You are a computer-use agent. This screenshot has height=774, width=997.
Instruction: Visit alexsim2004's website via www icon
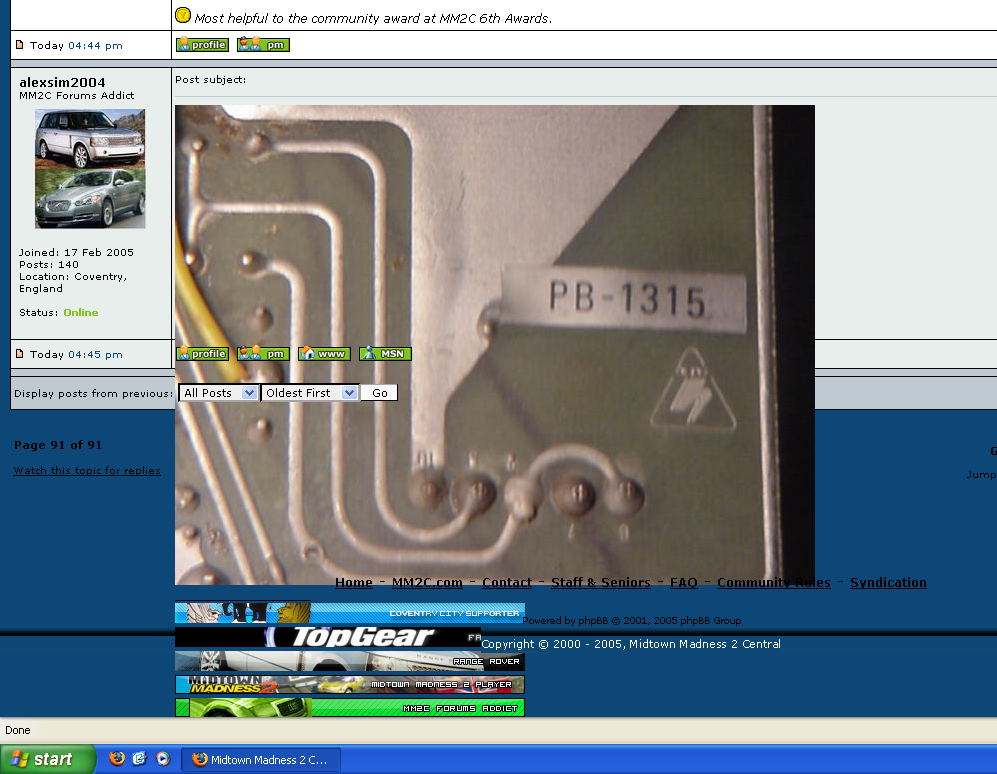(324, 354)
